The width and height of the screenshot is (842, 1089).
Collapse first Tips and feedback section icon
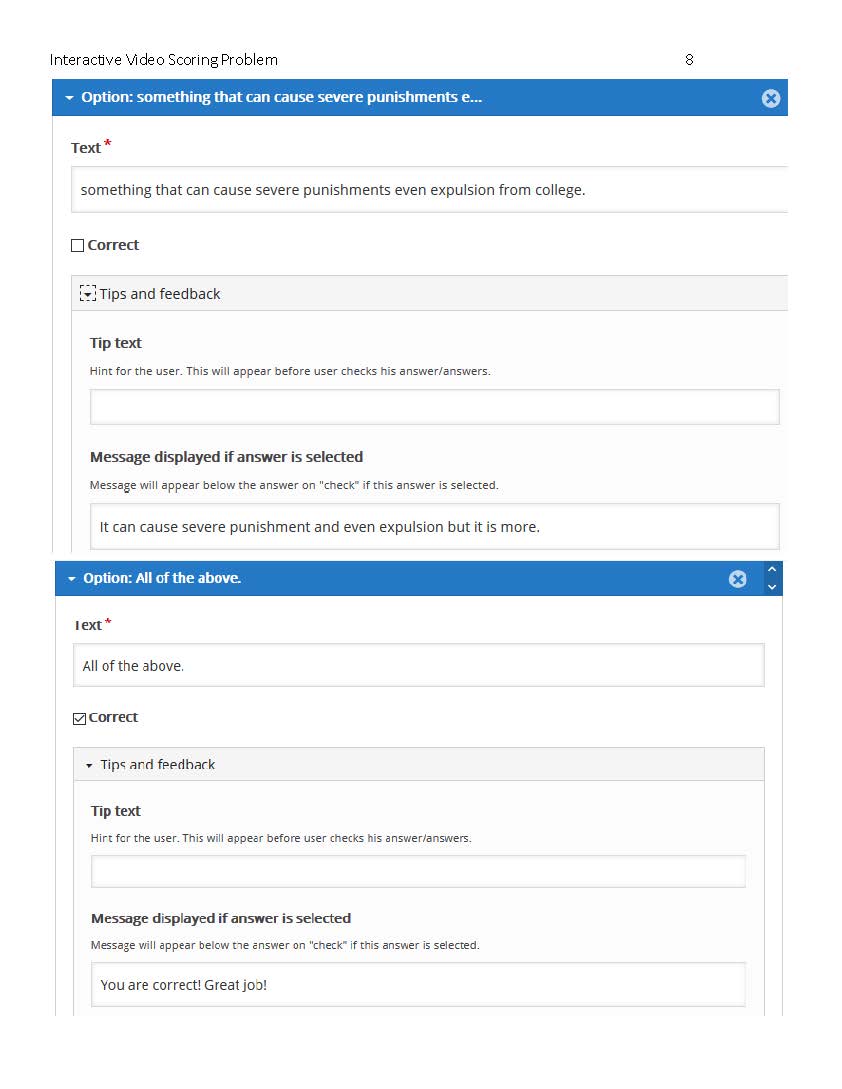tap(88, 294)
